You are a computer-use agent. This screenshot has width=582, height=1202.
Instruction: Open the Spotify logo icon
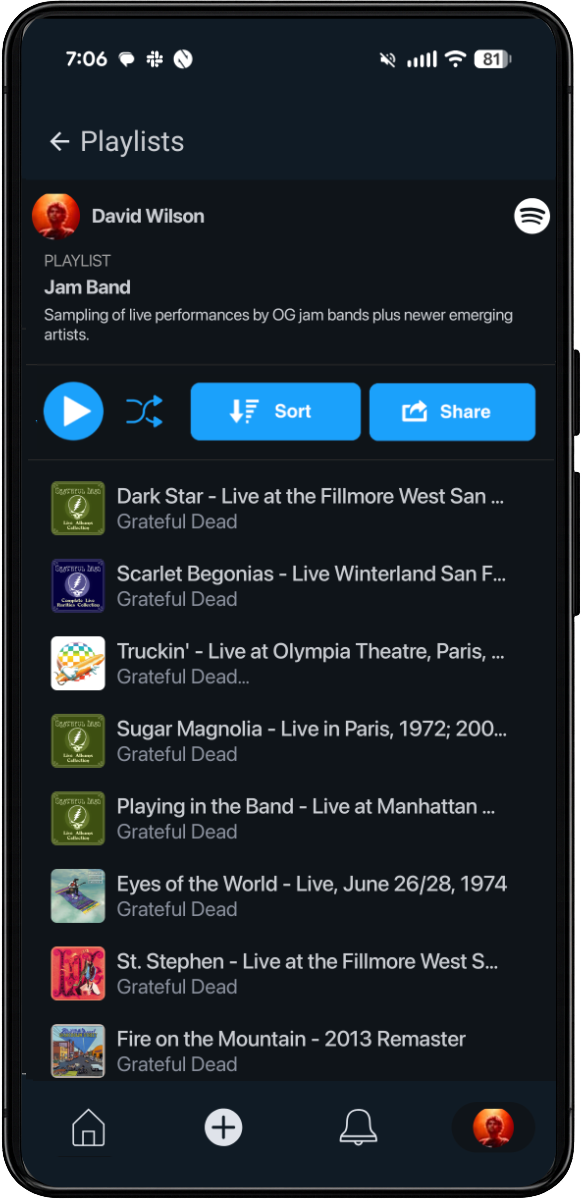pyautogui.click(x=532, y=215)
